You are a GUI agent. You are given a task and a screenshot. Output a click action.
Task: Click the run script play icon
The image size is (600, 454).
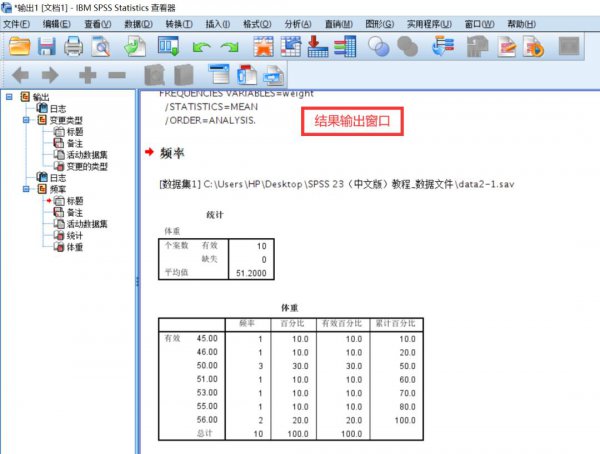[x=533, y=46]
